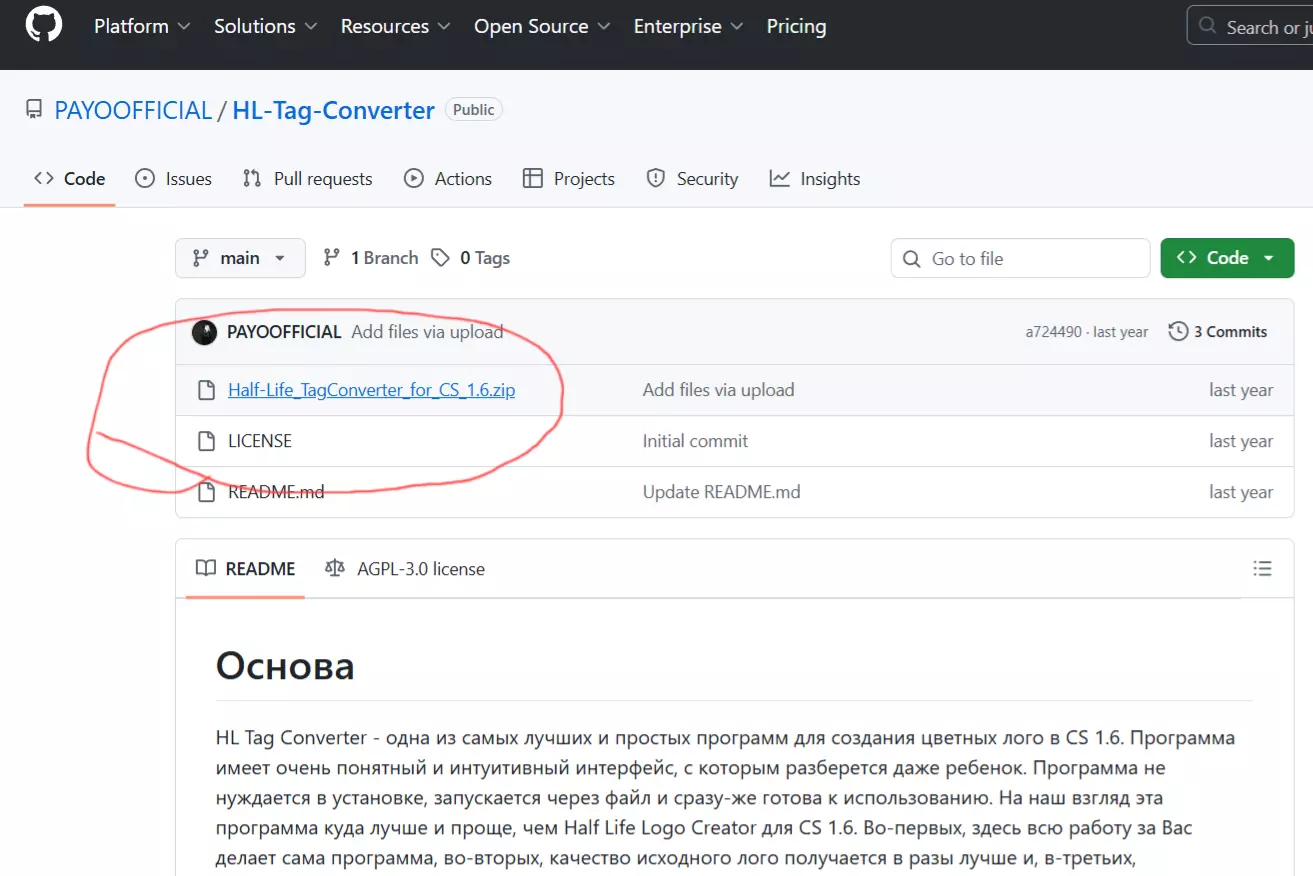The width and height of the screenshot is (1313, 876).
Task: Click the Go to file search field
Action: (x=1020, y=259)
